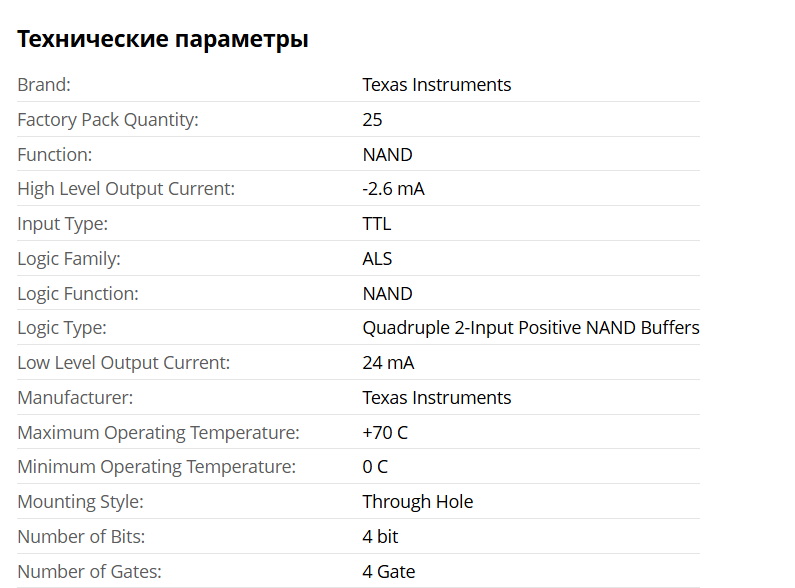795x588 pixels.
Task: Click the "High Level Output Current:" label
Action: [126, 189]
